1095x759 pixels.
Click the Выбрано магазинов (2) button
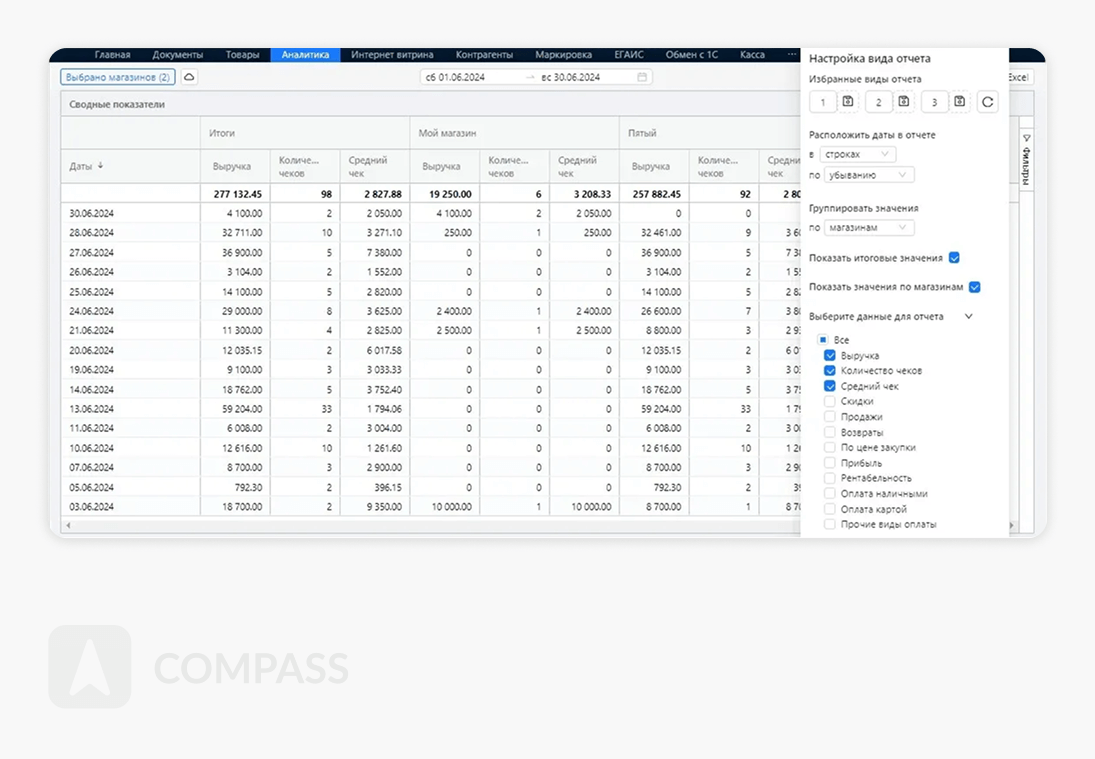118,77
